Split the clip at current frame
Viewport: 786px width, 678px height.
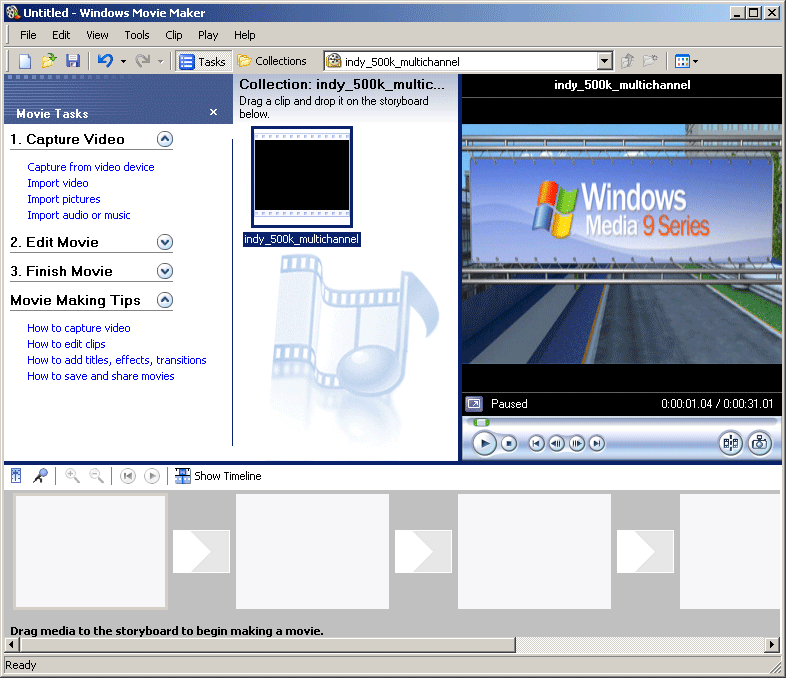coord(731,443)
